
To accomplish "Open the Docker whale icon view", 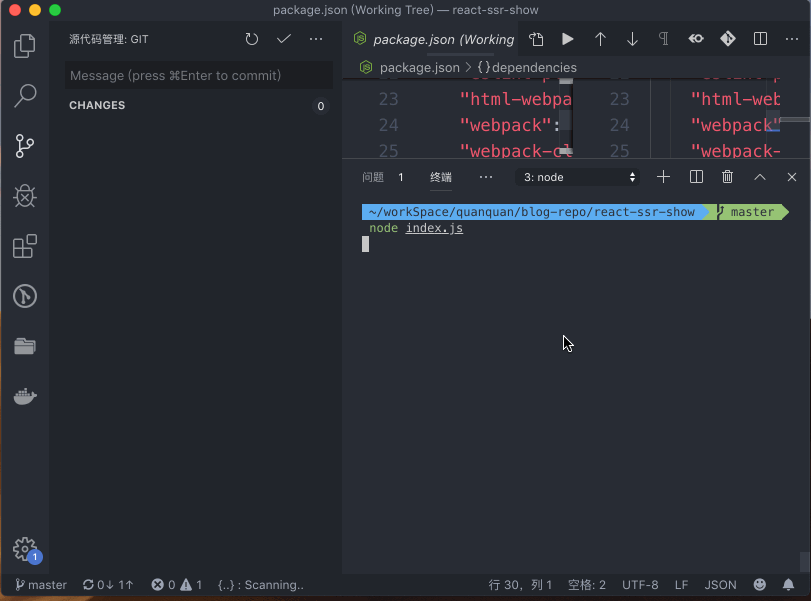I will (x=24, y=396).
